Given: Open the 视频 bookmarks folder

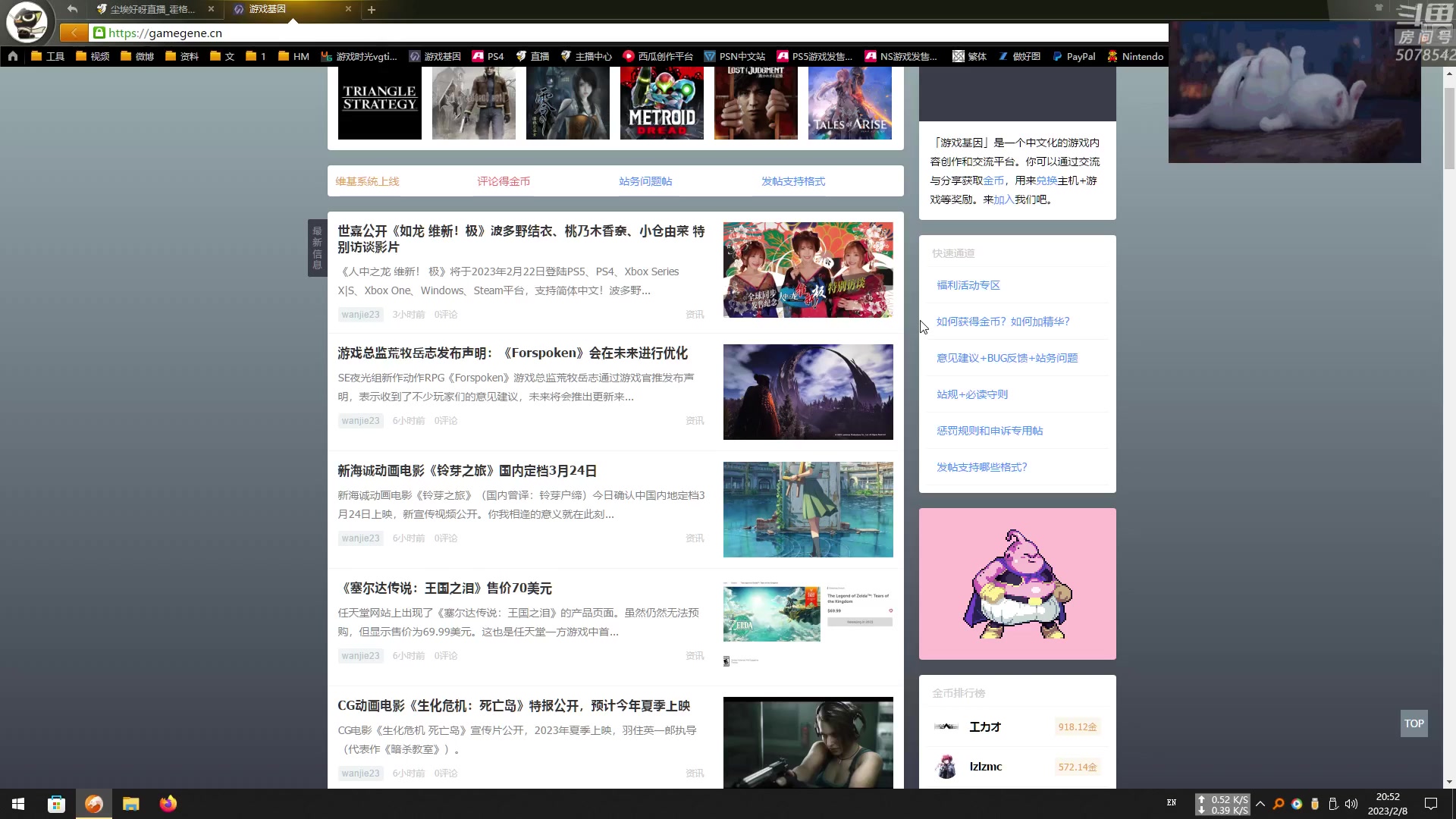Looking at the screenshot, I should tap(93, 56).
